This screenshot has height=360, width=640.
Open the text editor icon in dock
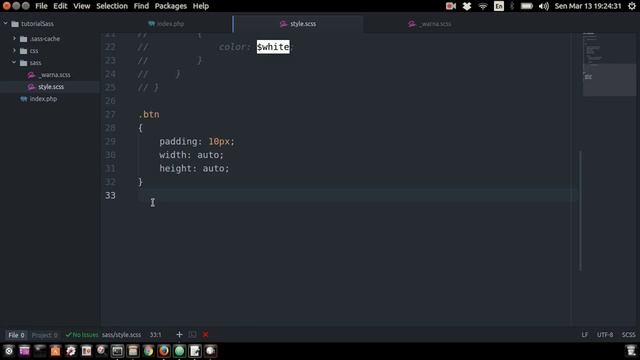[195, 351]
